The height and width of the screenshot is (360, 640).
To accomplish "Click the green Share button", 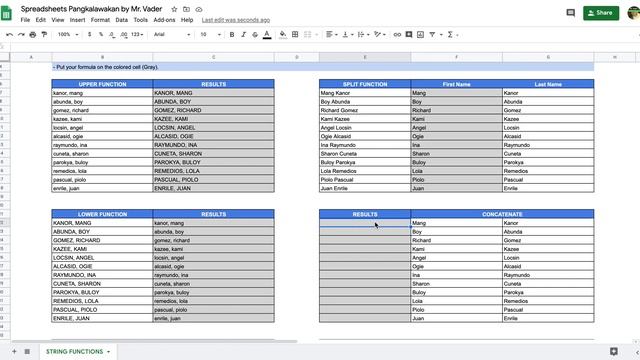I will coord(601,13).
